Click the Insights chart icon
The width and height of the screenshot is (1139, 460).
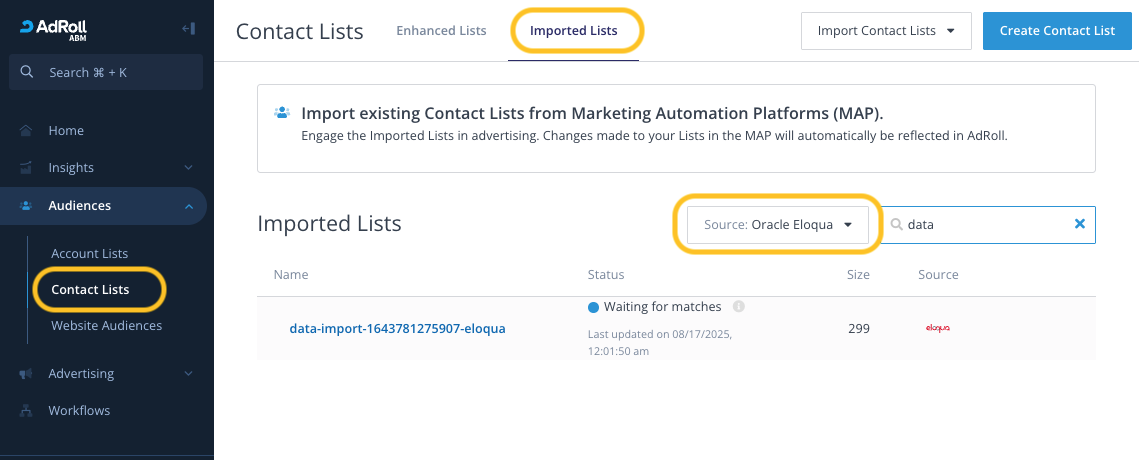tap(26, 168)
